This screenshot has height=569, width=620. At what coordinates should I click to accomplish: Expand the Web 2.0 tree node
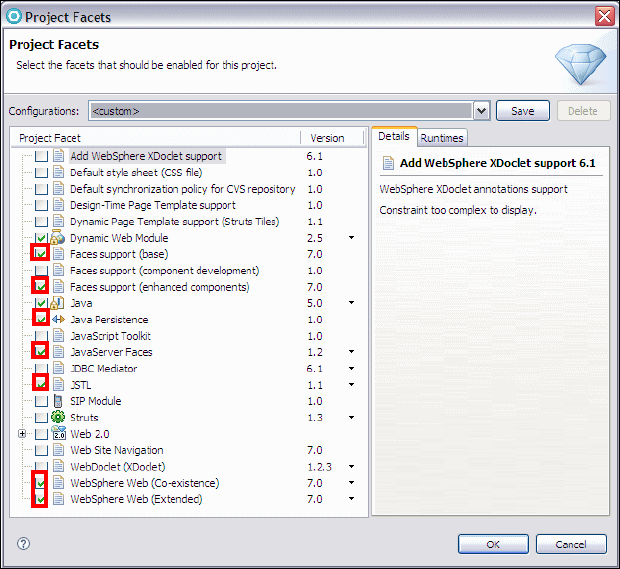pyautogui.click(x=22, y=434)
